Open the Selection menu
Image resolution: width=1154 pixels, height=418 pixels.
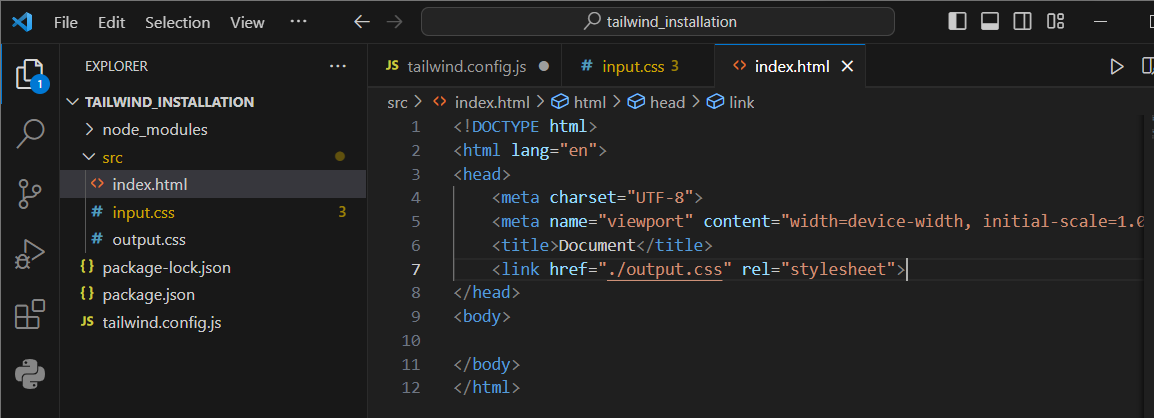177,23
